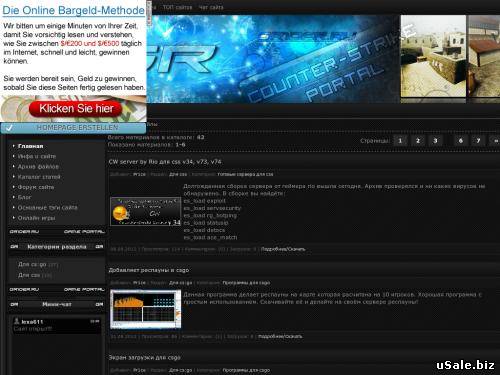500x375 pixels.
Task: Open the 'Главная' sidebar menu item
Action: click(30, 146)
